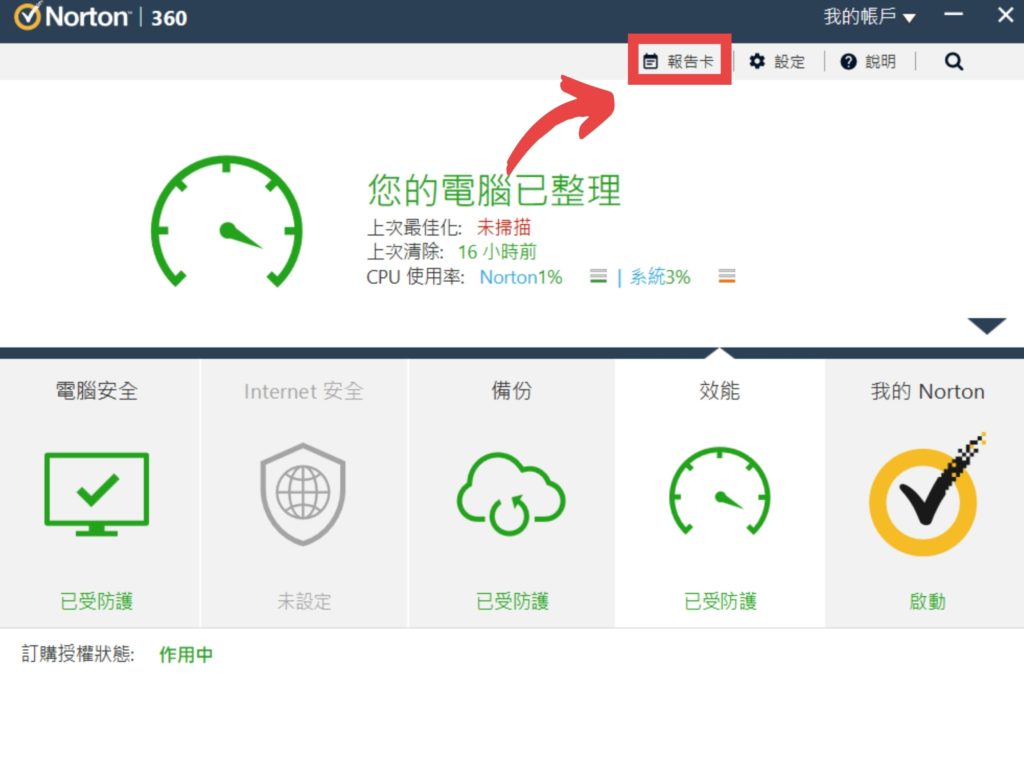Close the Norton 360 window
1024x768 pixels.
[x=1006, y=14]
